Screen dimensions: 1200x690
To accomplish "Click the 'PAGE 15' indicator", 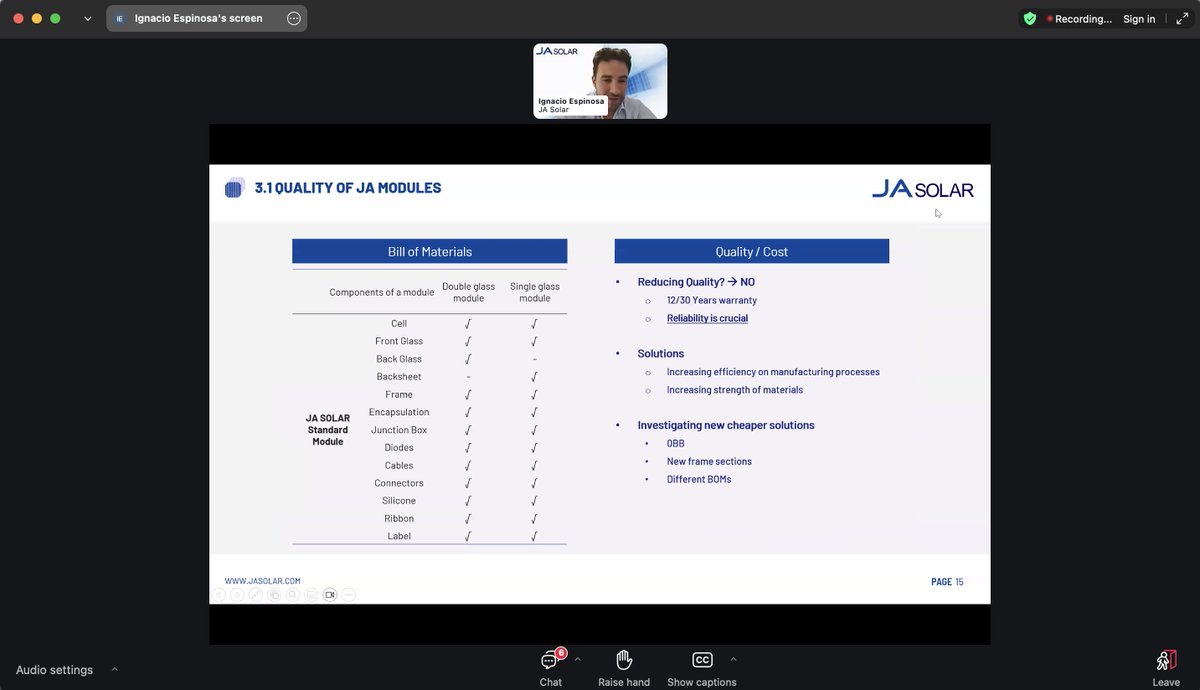I will click(x=947, y=582).
